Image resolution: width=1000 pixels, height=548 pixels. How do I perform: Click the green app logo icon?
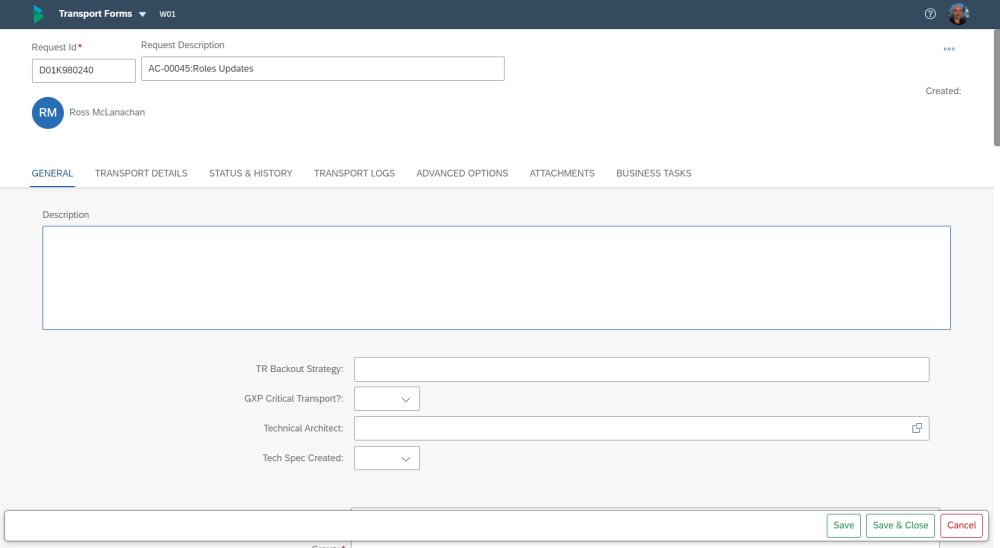click(x=38, y=14)
